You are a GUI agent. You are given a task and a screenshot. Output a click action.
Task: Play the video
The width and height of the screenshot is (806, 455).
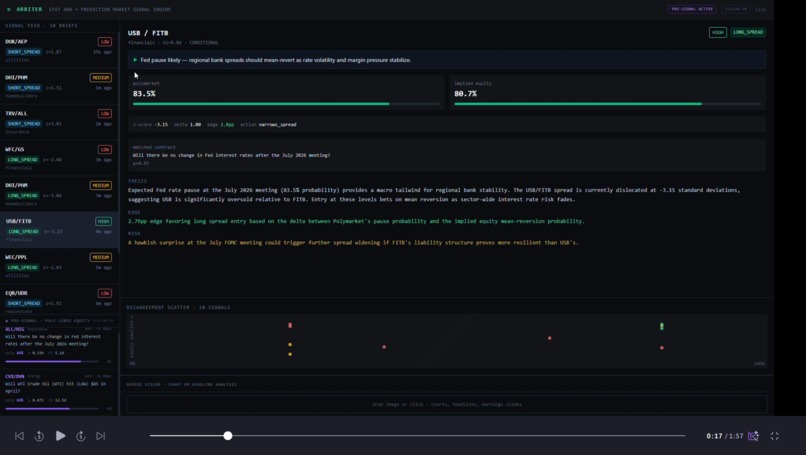[x=60, y=436]
